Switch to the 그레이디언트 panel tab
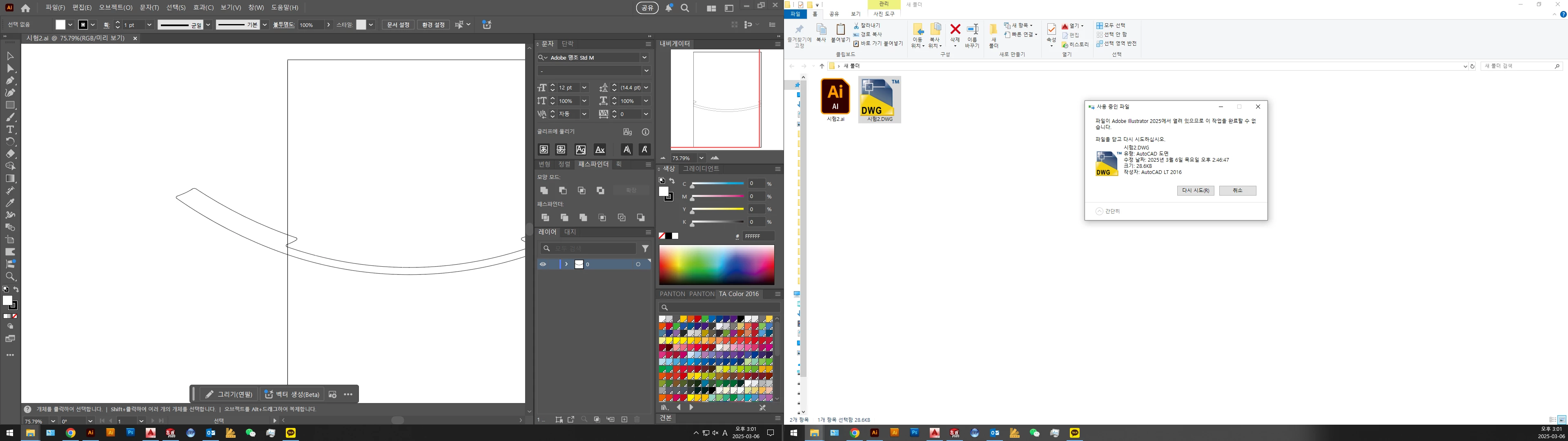1568x441 pixels. click(701, 169)
